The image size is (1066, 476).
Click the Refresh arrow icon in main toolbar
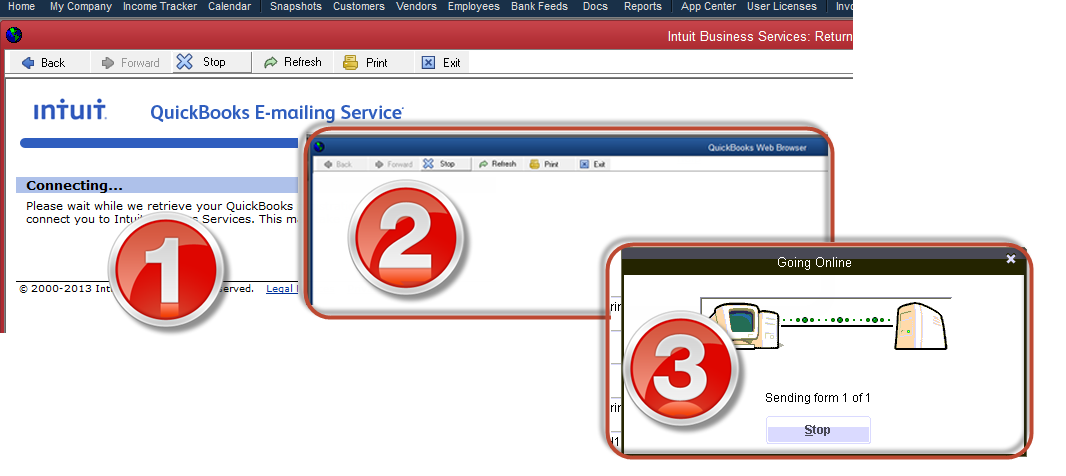pos(271,63)
